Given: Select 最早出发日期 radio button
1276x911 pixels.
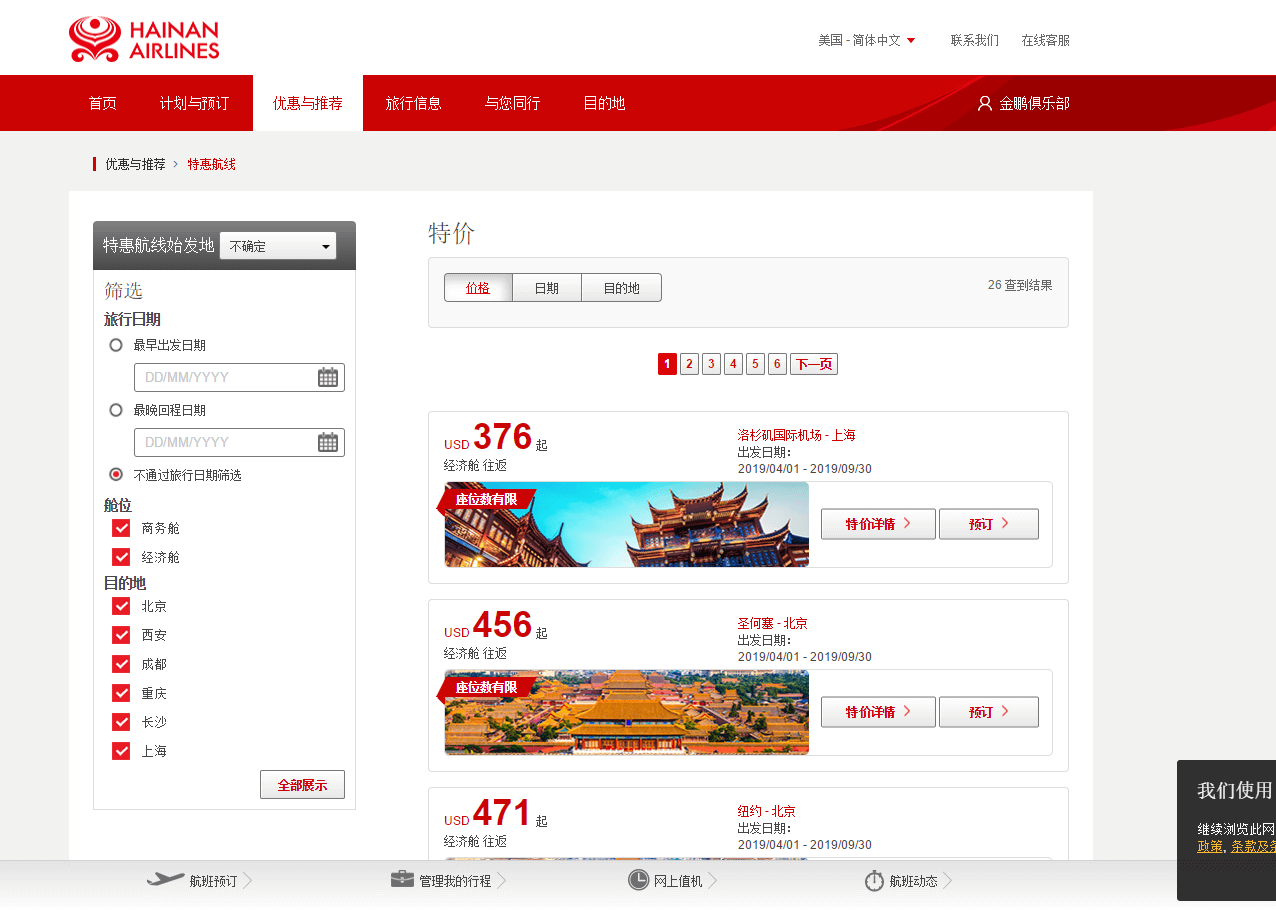Looking at the screenshot, I should tap(116, 345).
